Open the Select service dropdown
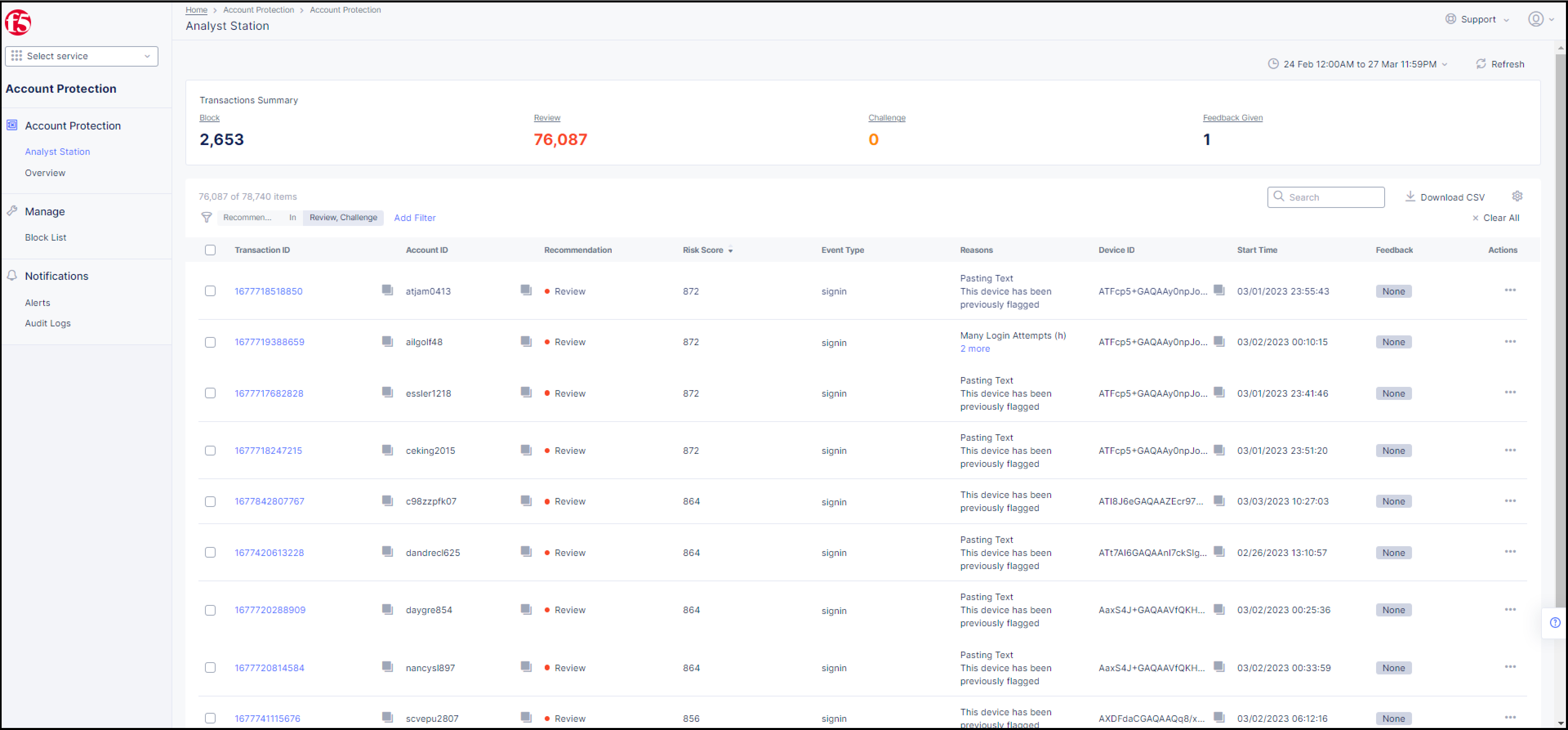Viewport: 1568px width, 730px height. coord(81,56)
